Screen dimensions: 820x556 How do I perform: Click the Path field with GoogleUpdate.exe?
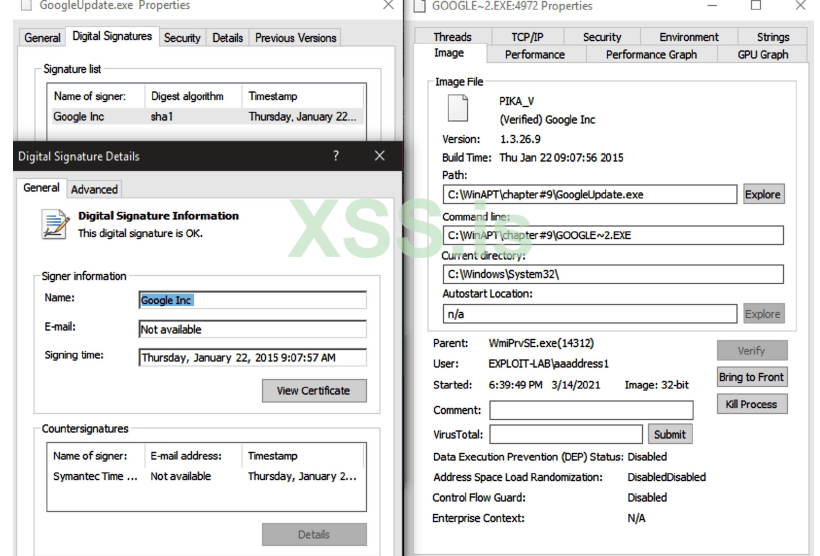[590, 194]
